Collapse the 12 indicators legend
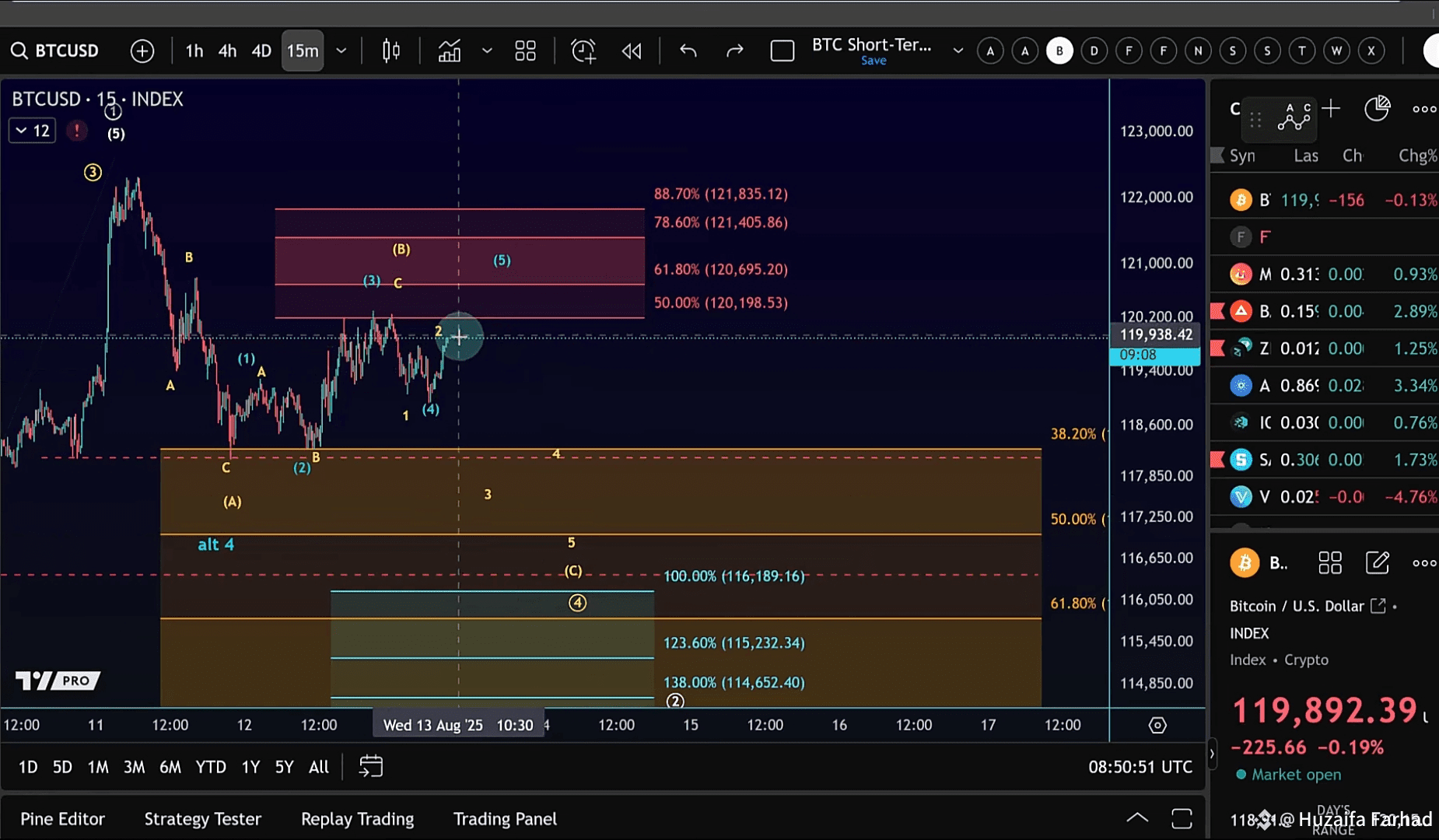Screen dimensions: 1439x840 (x=32, y=131)
